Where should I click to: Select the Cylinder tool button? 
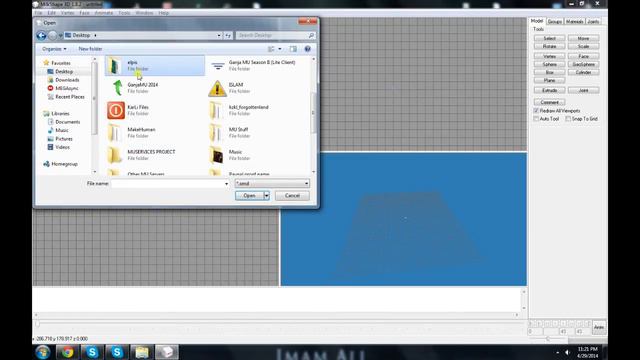583,72
